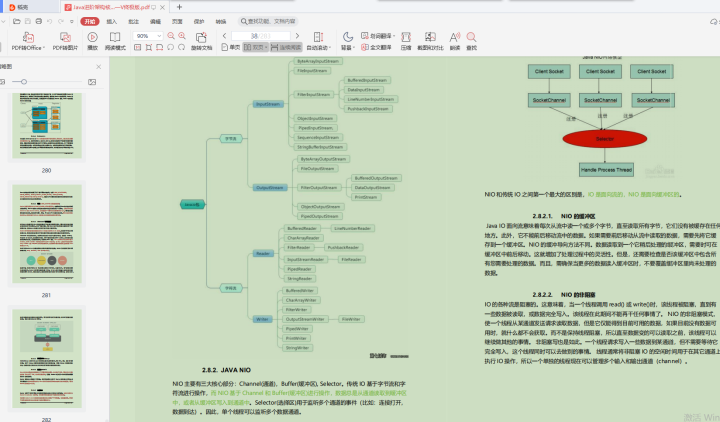Click the read aloud icon
This screenshot has width=720, height=422.
pos(455,37)
